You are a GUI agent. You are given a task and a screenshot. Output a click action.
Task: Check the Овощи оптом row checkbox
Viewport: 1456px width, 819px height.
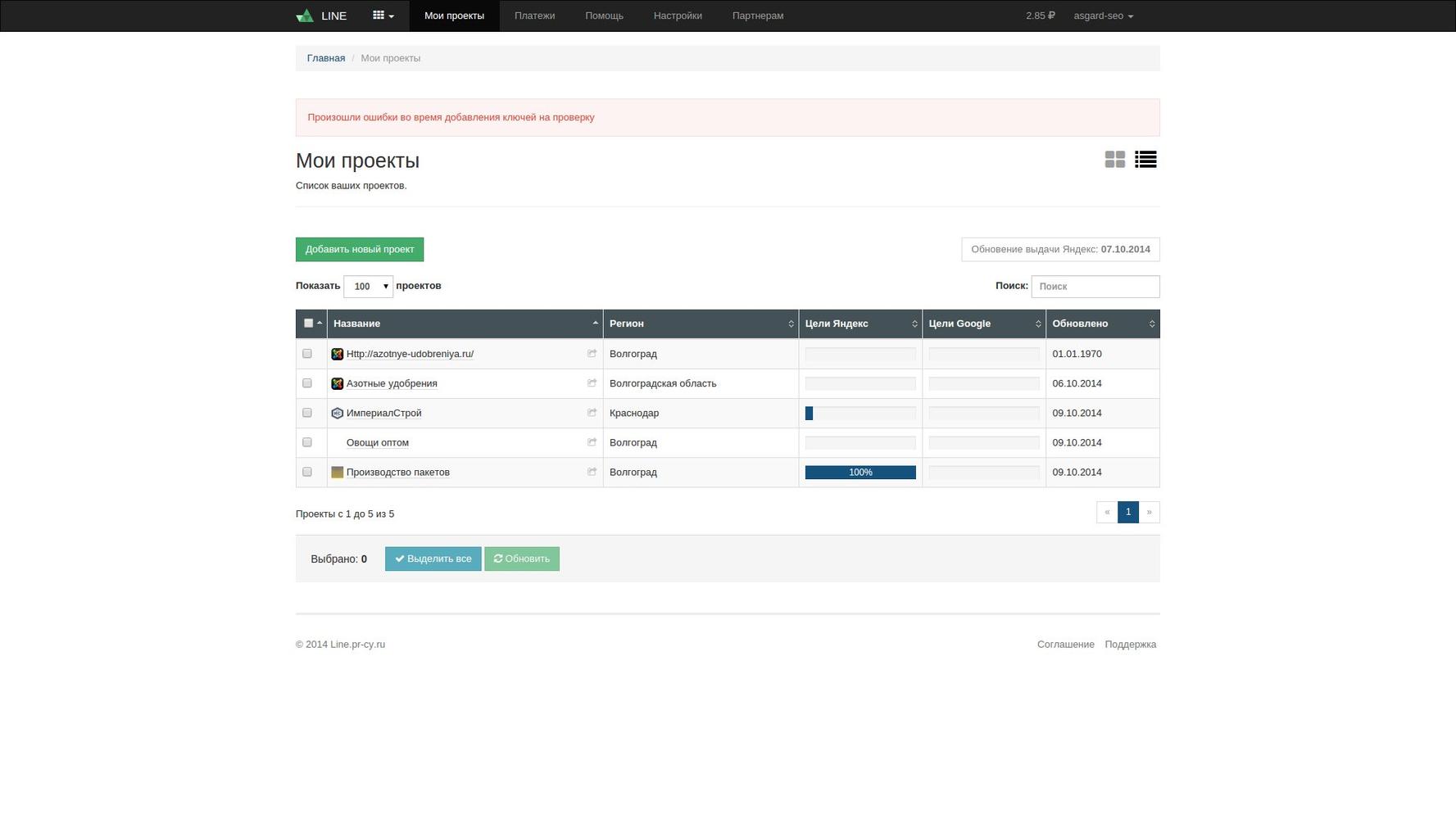click(x=307, y=442)
